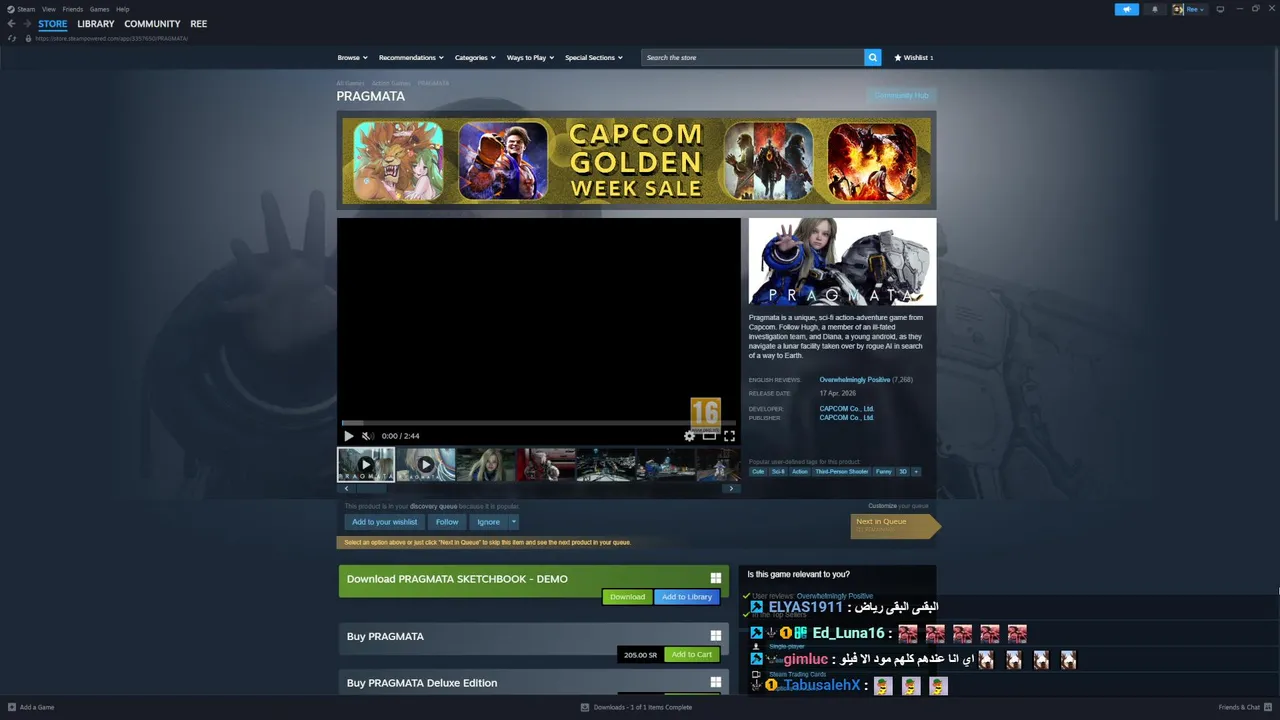This screenshot has width=1280, height=720.
Task: Go forward with the right arrow
Action: click(x=26, y=24)
